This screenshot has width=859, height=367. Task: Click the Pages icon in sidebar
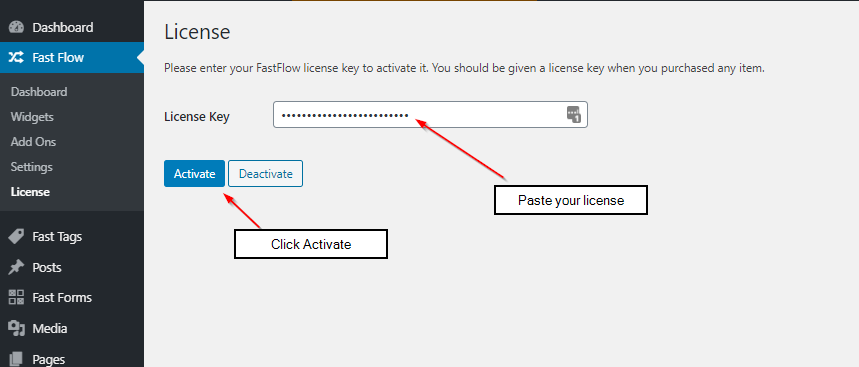coord(16,359)
